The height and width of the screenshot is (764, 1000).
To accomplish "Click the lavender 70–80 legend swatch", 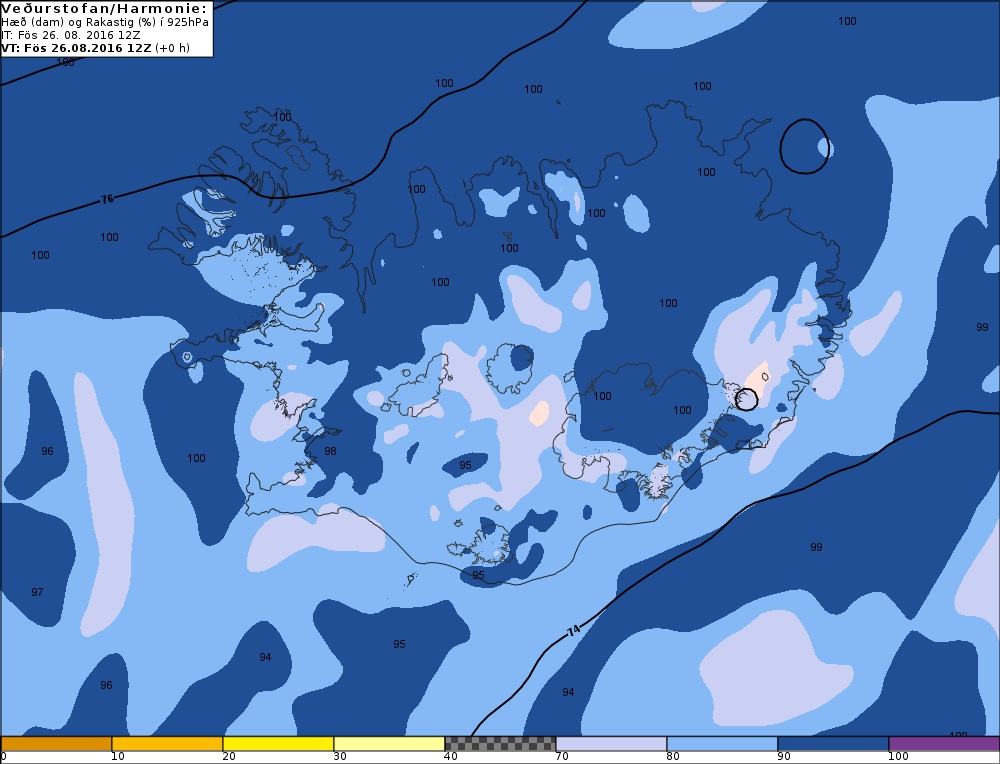I will (x=611, y=744).
